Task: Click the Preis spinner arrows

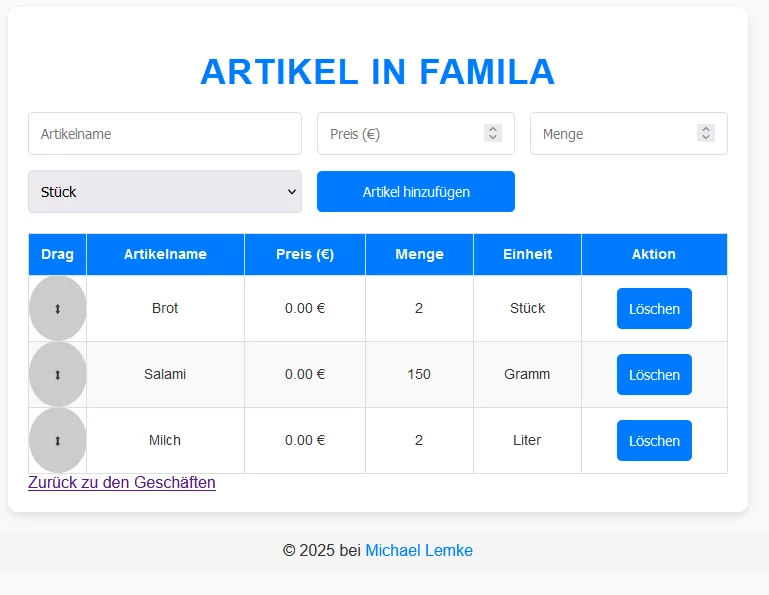Action: 493,133
